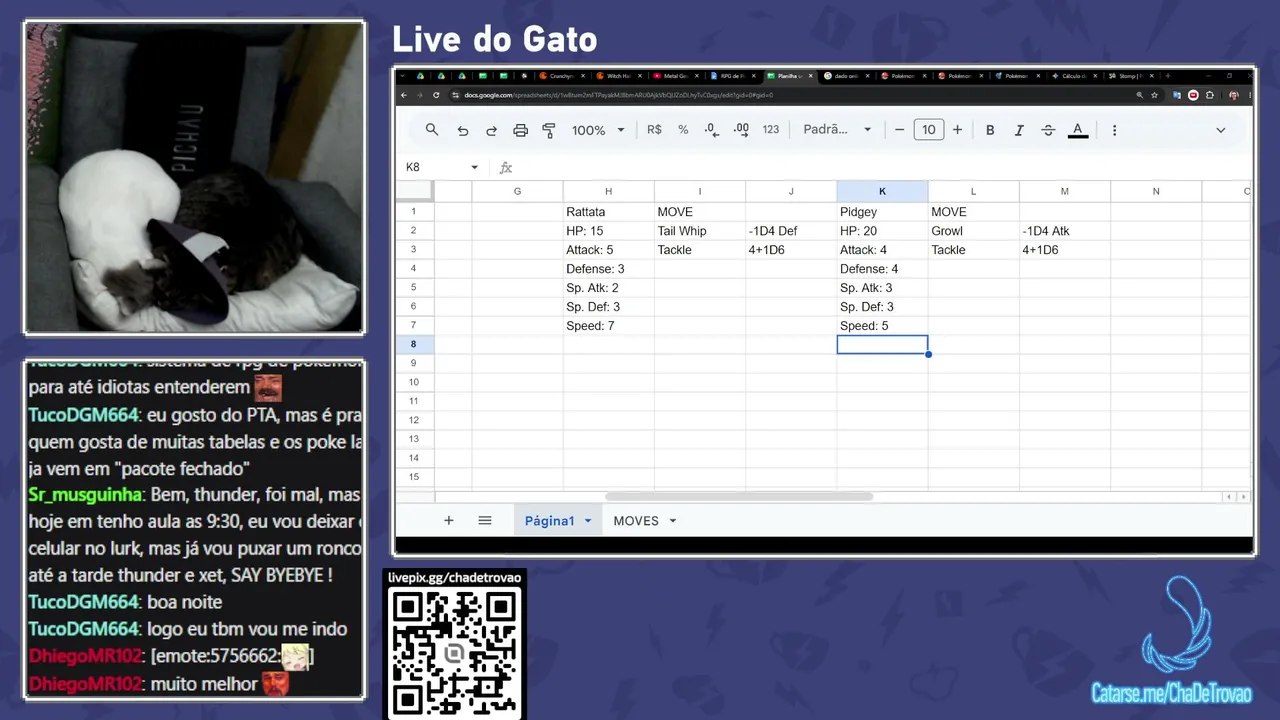Select the Tail Whip cell
1280x720 pixels.
(700, 231)
